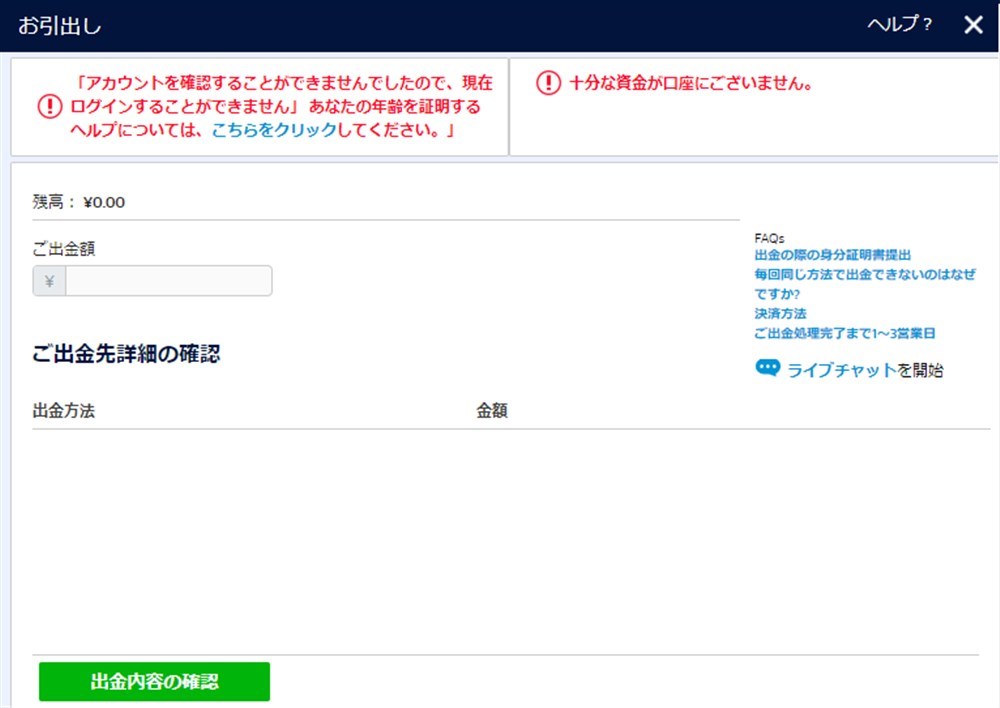Click the ご出金額 field label
The width and height of the screenshot is (1000, 708).
point(64,249)
